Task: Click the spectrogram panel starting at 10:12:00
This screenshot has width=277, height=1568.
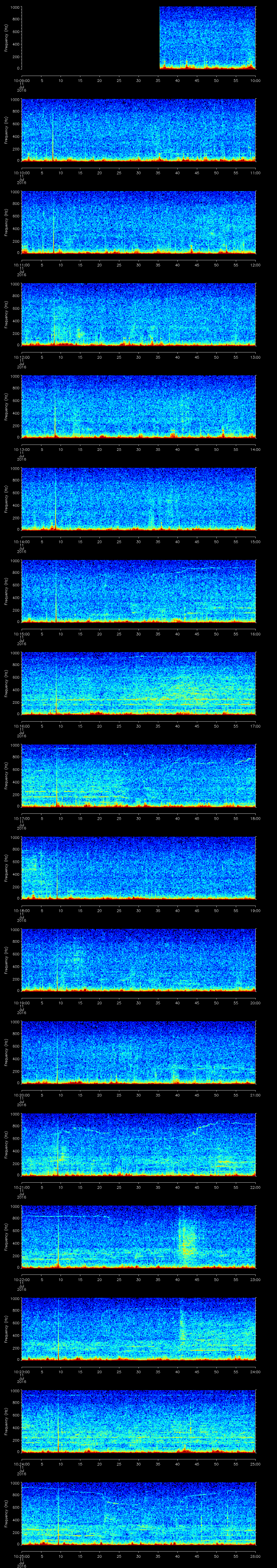Action: pos(138,314)
